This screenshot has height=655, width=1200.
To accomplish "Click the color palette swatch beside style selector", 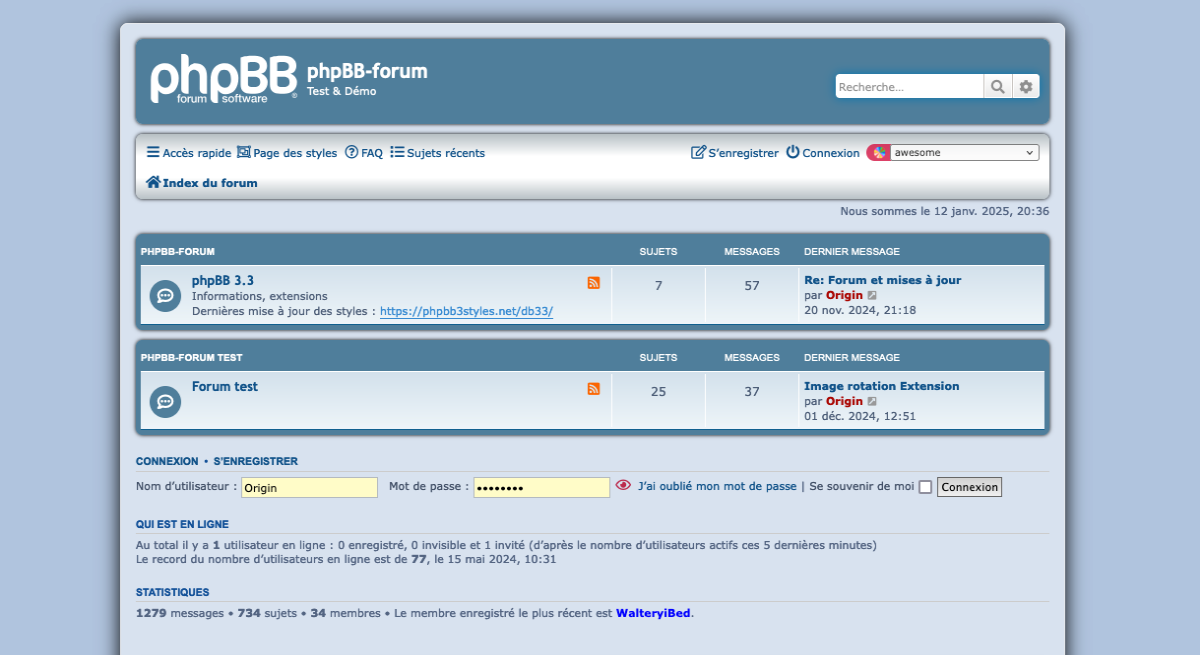I will [878, 153].
